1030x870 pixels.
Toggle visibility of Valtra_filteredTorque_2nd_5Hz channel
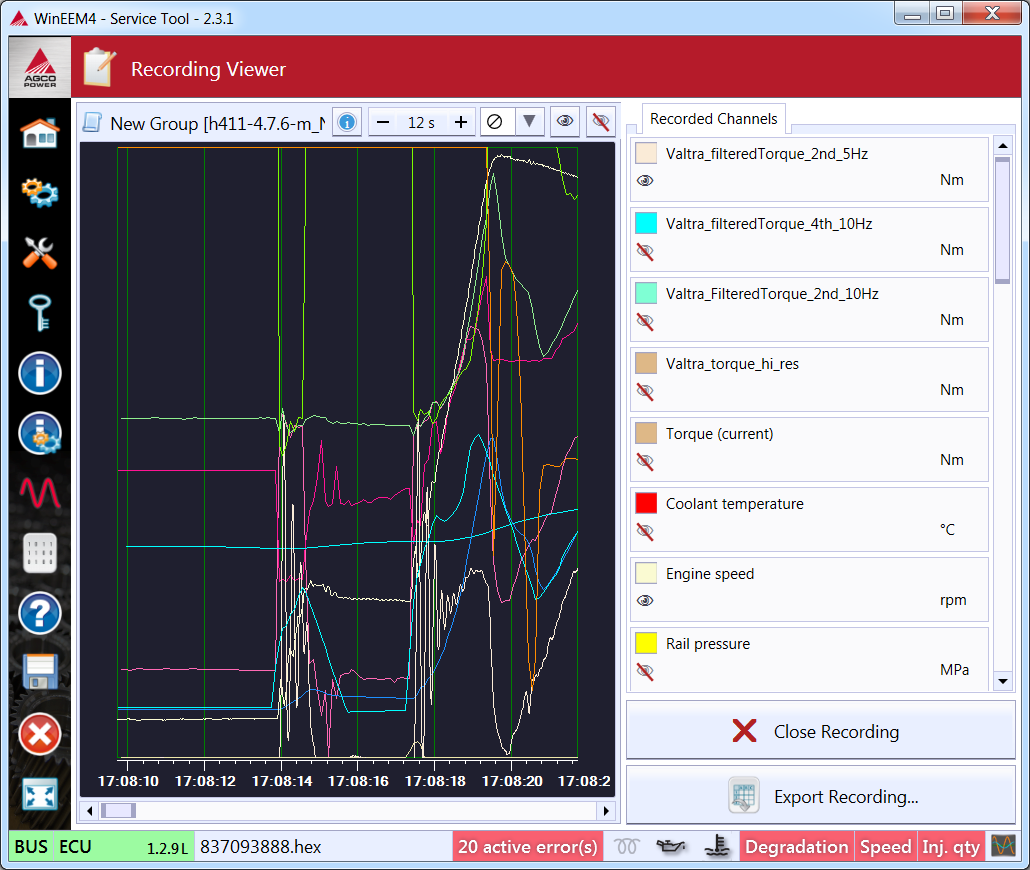645,181
